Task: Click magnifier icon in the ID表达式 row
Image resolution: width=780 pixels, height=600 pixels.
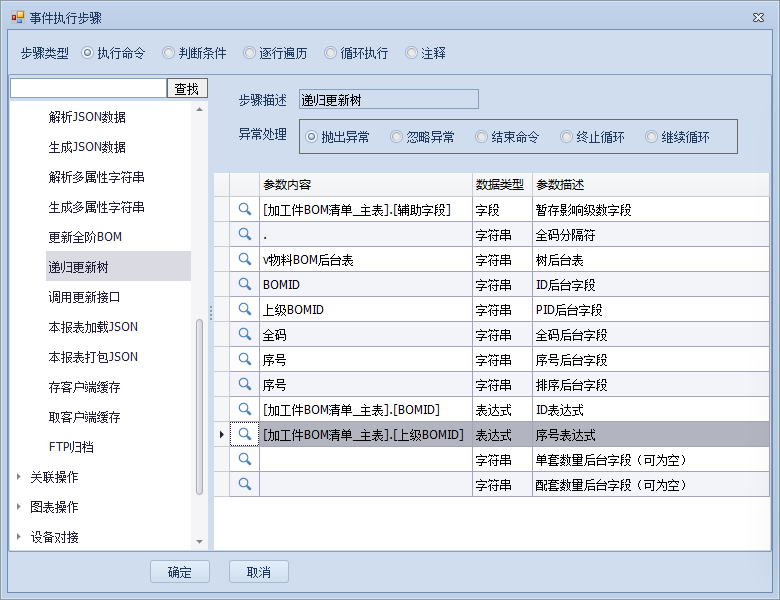Action: click(x=244, y=410)
